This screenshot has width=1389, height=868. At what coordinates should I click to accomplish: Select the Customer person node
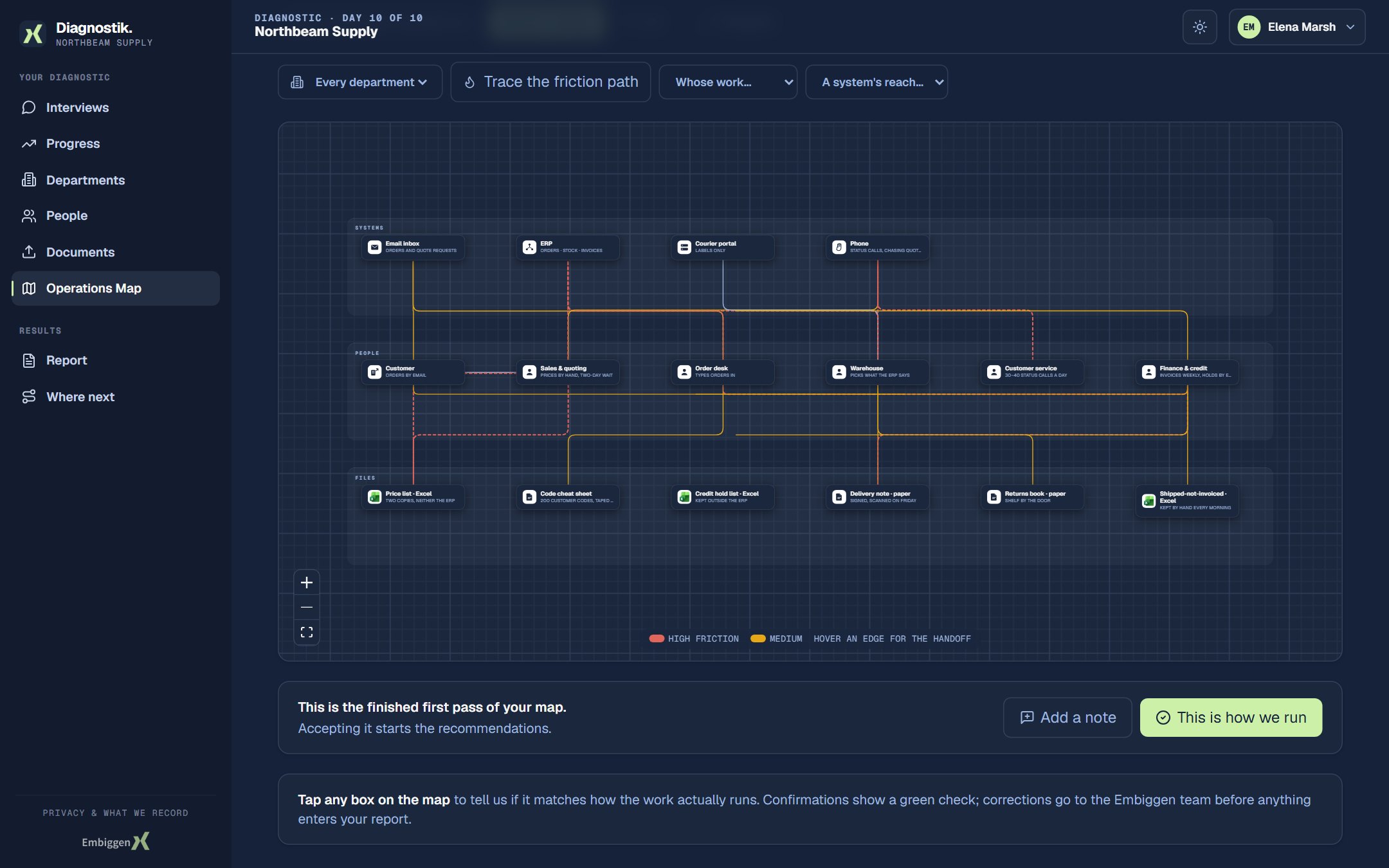point(413,372)
